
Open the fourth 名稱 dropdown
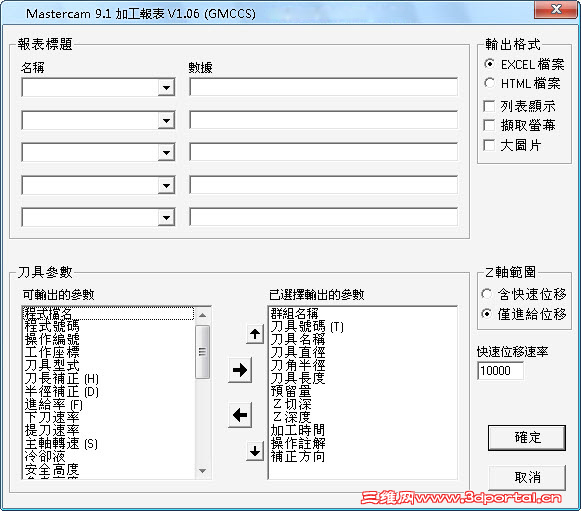(166, 185)
